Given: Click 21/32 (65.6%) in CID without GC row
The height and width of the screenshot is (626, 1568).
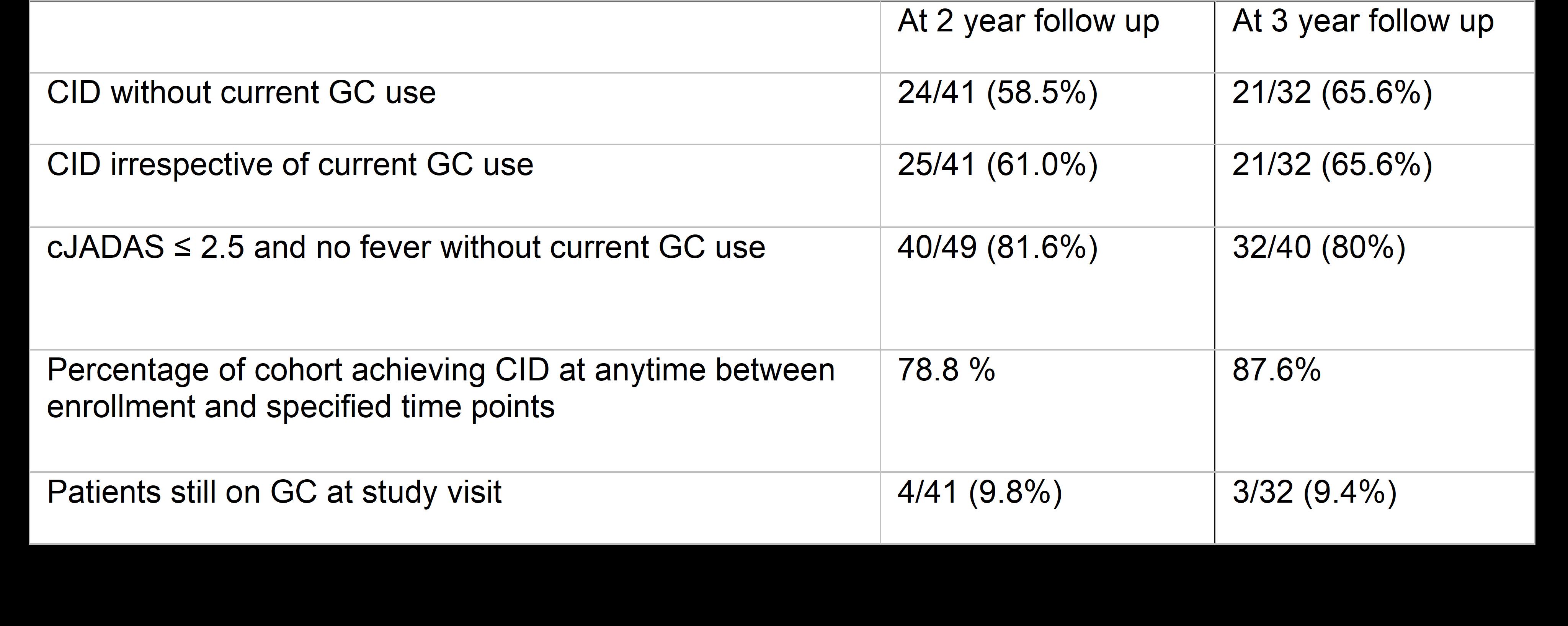Looking at the screenshot, I should click(1332, 93).
